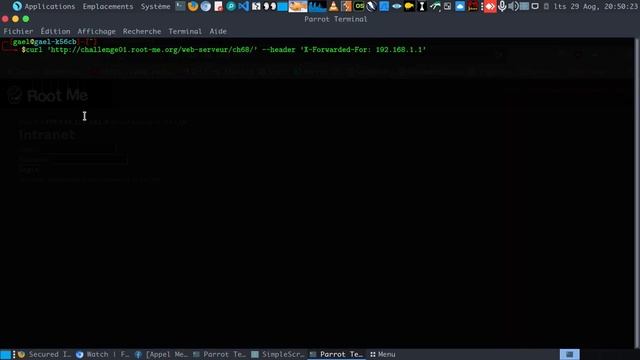Image resolution: width=640 pixels, height=360 pixels.
Task: Open the Fichier menu in Parrot Terminal
Action: click(18, 31)
